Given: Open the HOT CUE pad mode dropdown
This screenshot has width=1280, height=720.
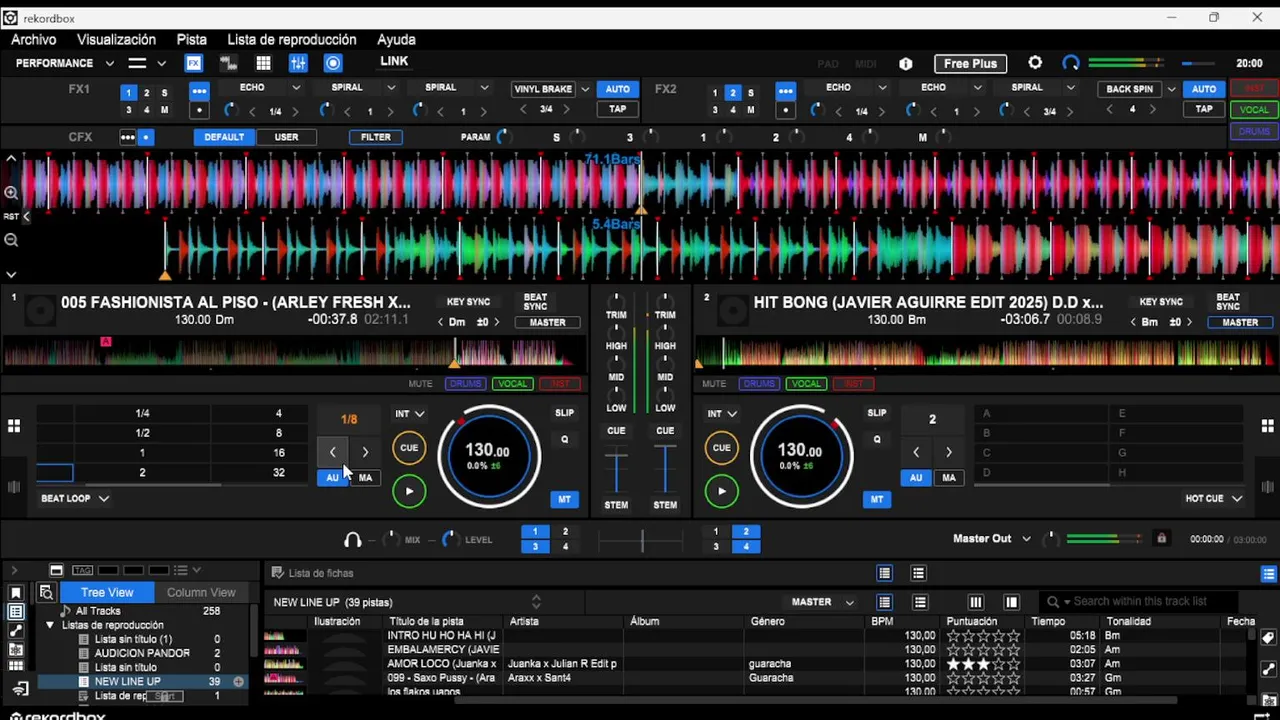Looking at the screenshot, I should point(1213,498).
